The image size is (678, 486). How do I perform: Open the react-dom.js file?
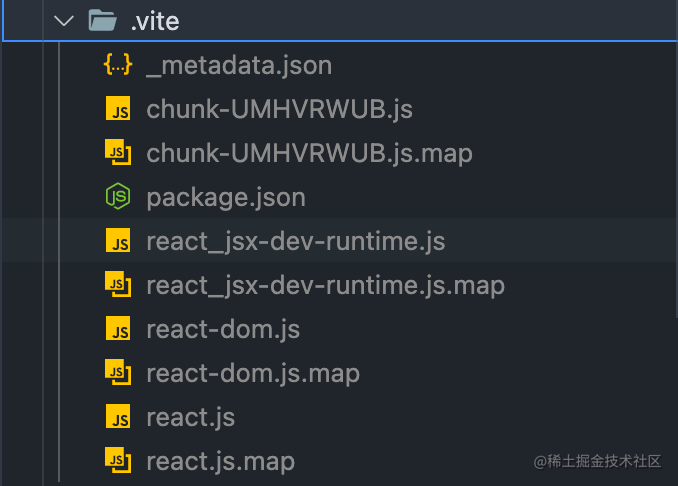coord(222,329)
